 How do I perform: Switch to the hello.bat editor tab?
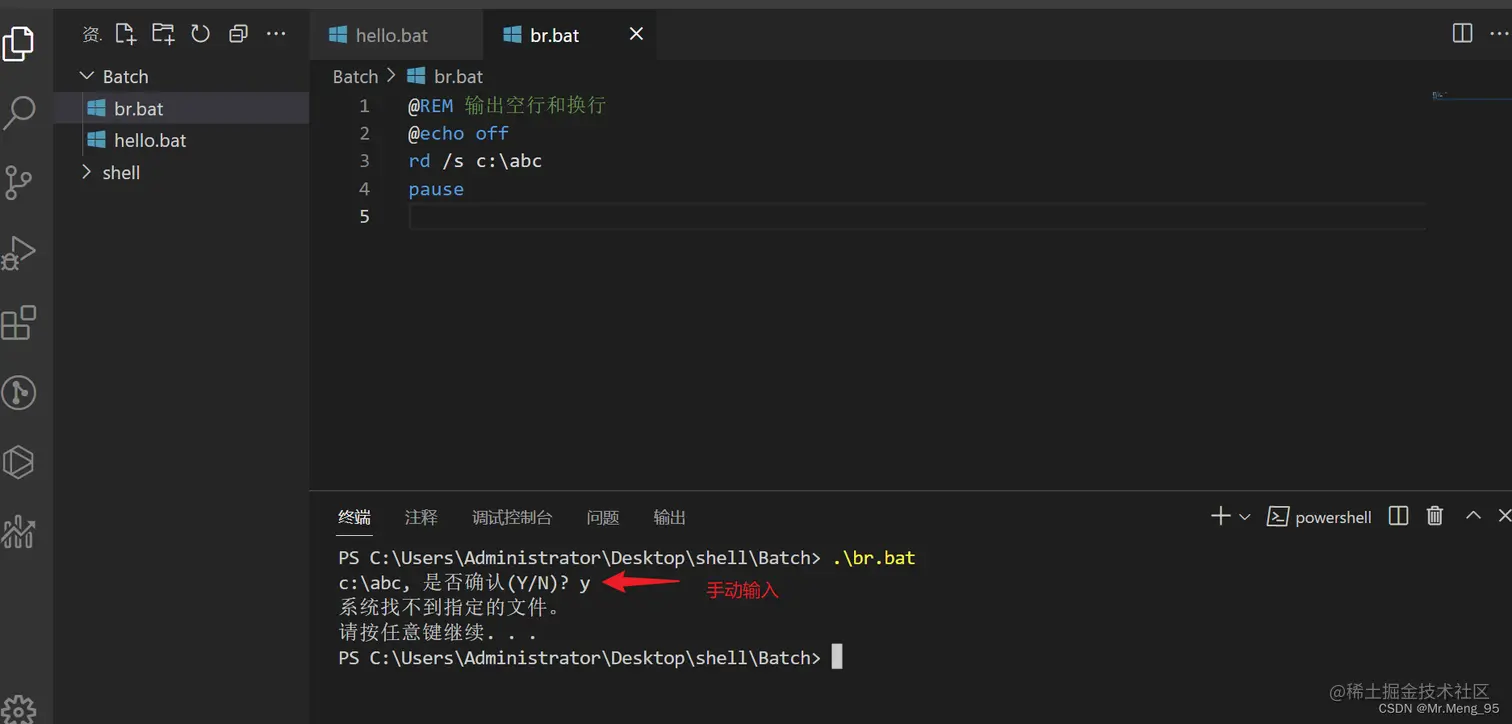pyautogui.click(x=397, y=35)
